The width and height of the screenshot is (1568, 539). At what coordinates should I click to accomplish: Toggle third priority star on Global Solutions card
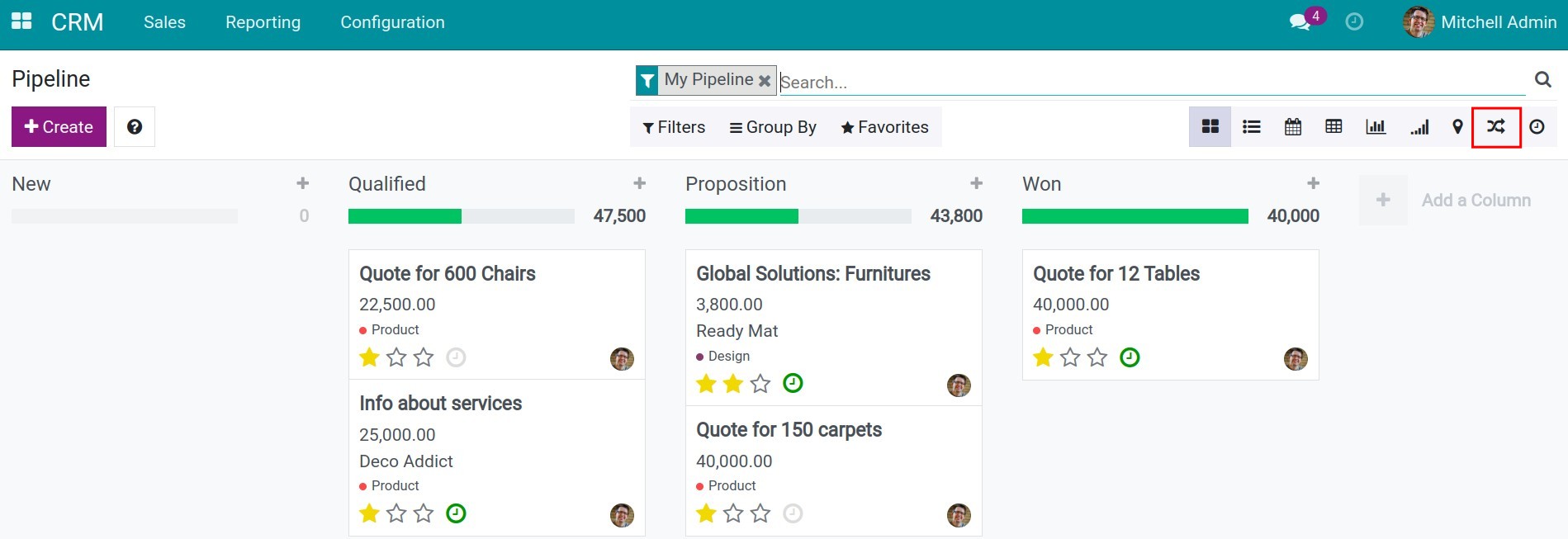(x=760, y=384)
